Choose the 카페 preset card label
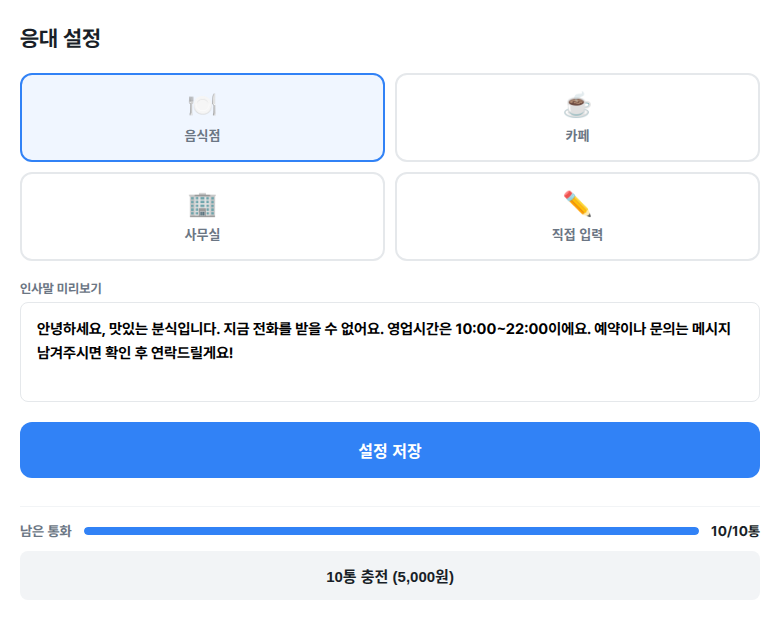Viewport: 765px width, 624px height. [x=577, y=135]
